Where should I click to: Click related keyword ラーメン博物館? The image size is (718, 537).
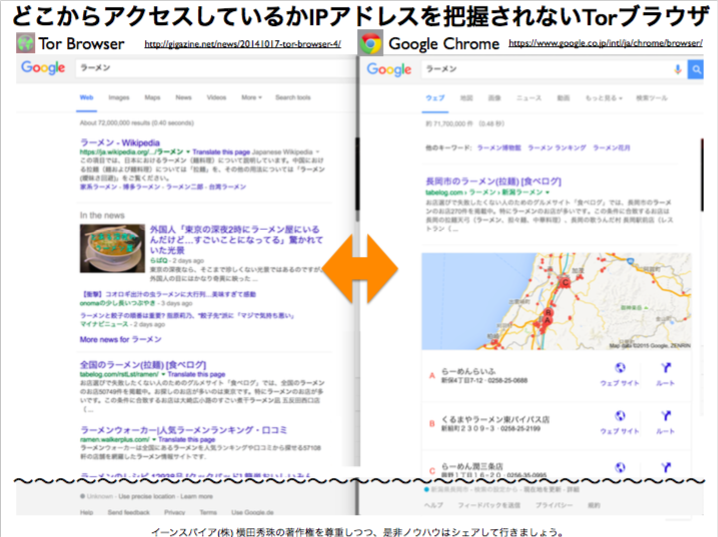point(499,148)
